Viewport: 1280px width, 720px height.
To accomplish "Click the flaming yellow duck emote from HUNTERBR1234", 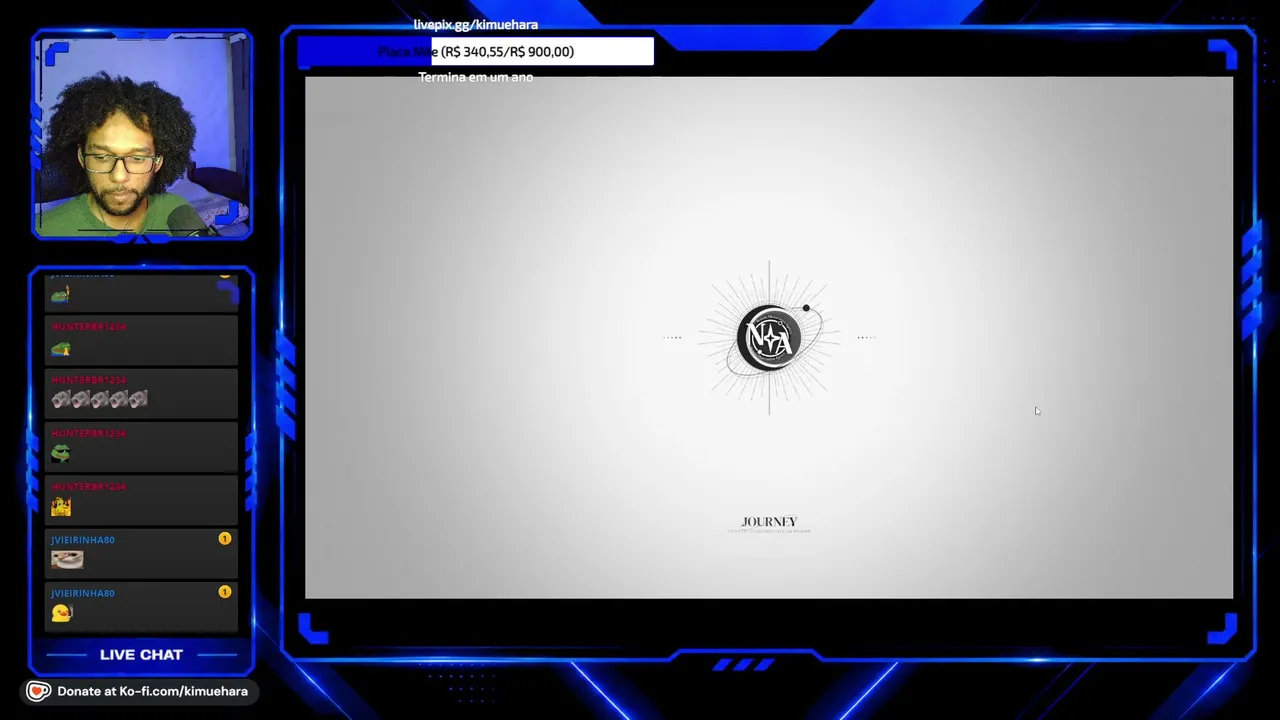I will 61,507.
